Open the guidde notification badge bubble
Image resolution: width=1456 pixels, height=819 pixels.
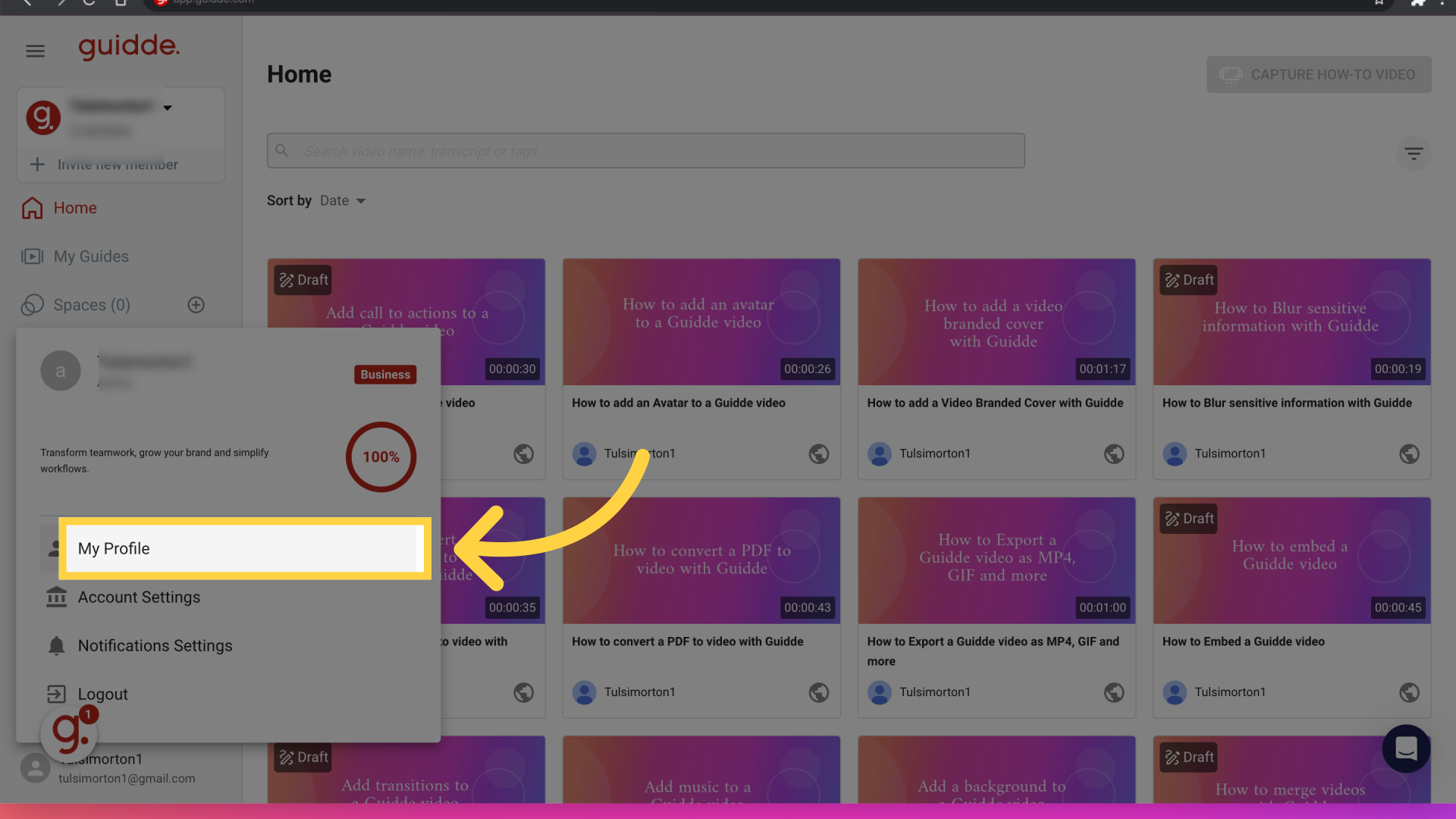coord(69,733)
